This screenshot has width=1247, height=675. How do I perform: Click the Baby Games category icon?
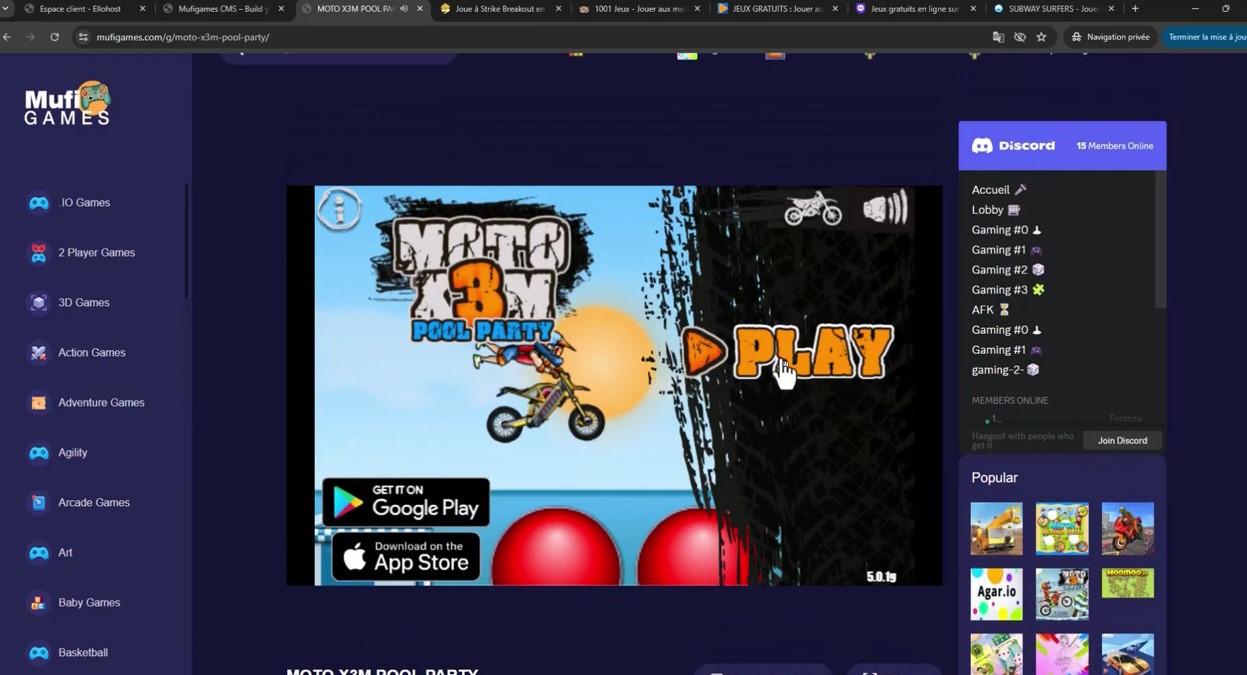point(38,602)
